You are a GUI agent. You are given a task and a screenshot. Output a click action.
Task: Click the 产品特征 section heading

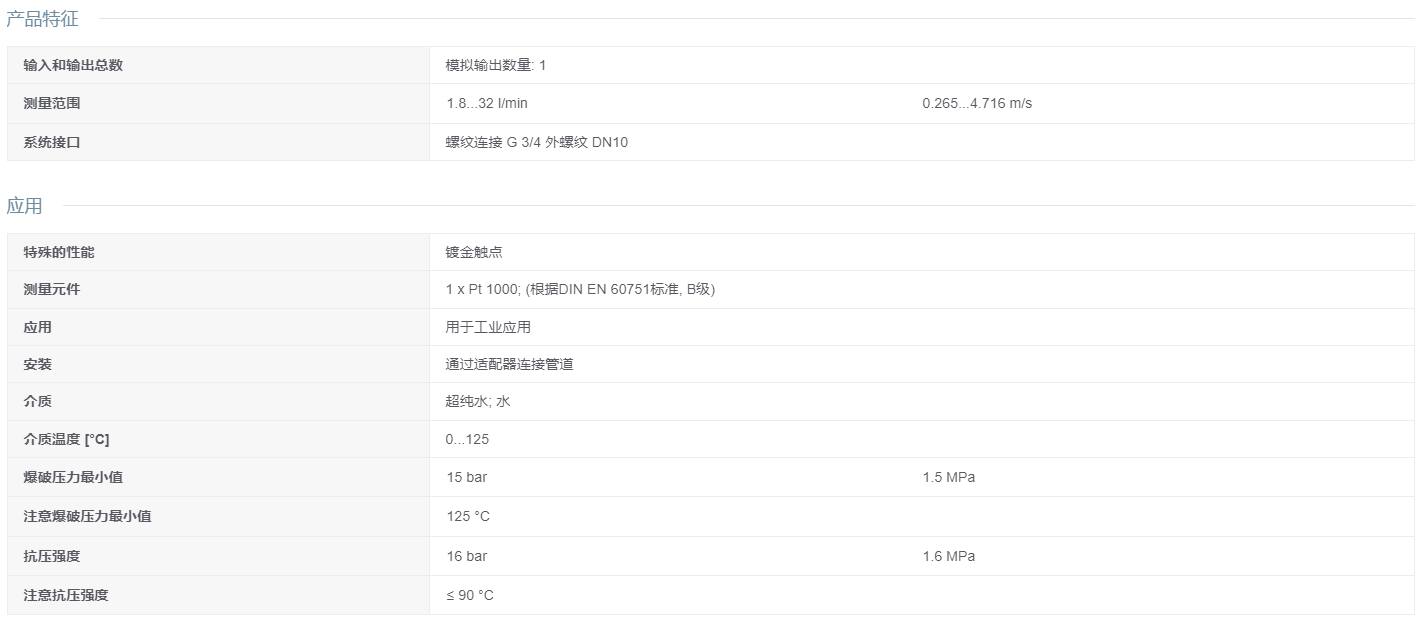[x=42, y=18]
